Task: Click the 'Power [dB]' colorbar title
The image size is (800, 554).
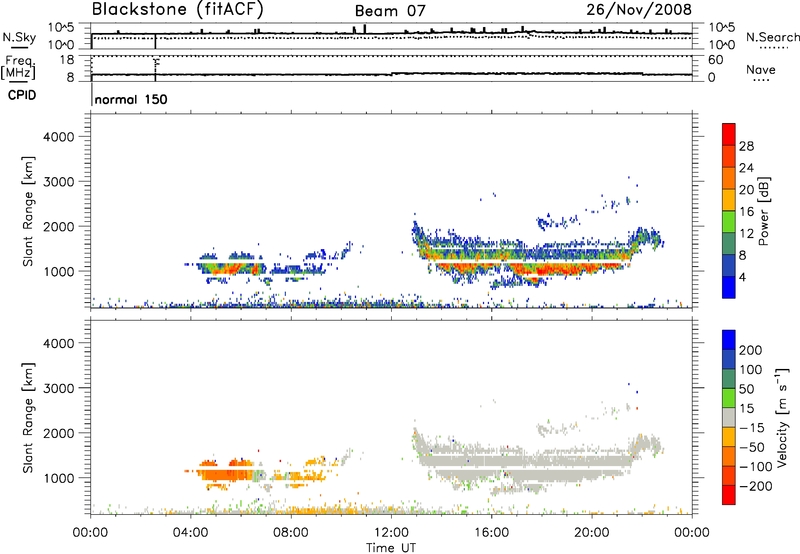Action: click(x=763, y=211)
